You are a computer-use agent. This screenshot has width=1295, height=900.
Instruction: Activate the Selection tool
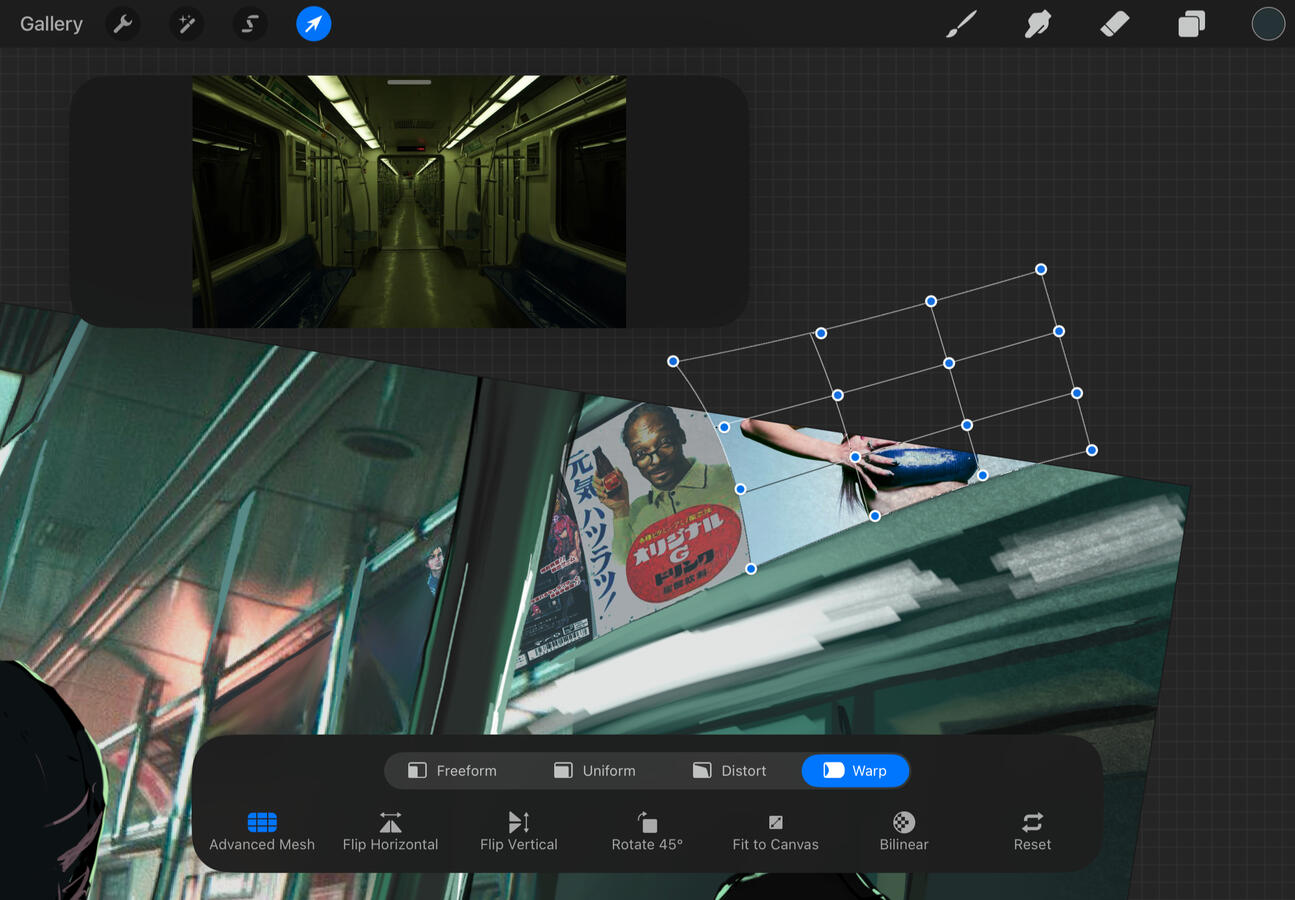(x=249, y=23)
